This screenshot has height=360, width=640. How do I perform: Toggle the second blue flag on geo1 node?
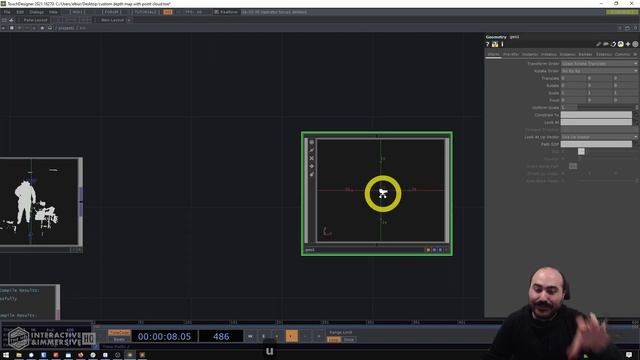pos(440,250)
